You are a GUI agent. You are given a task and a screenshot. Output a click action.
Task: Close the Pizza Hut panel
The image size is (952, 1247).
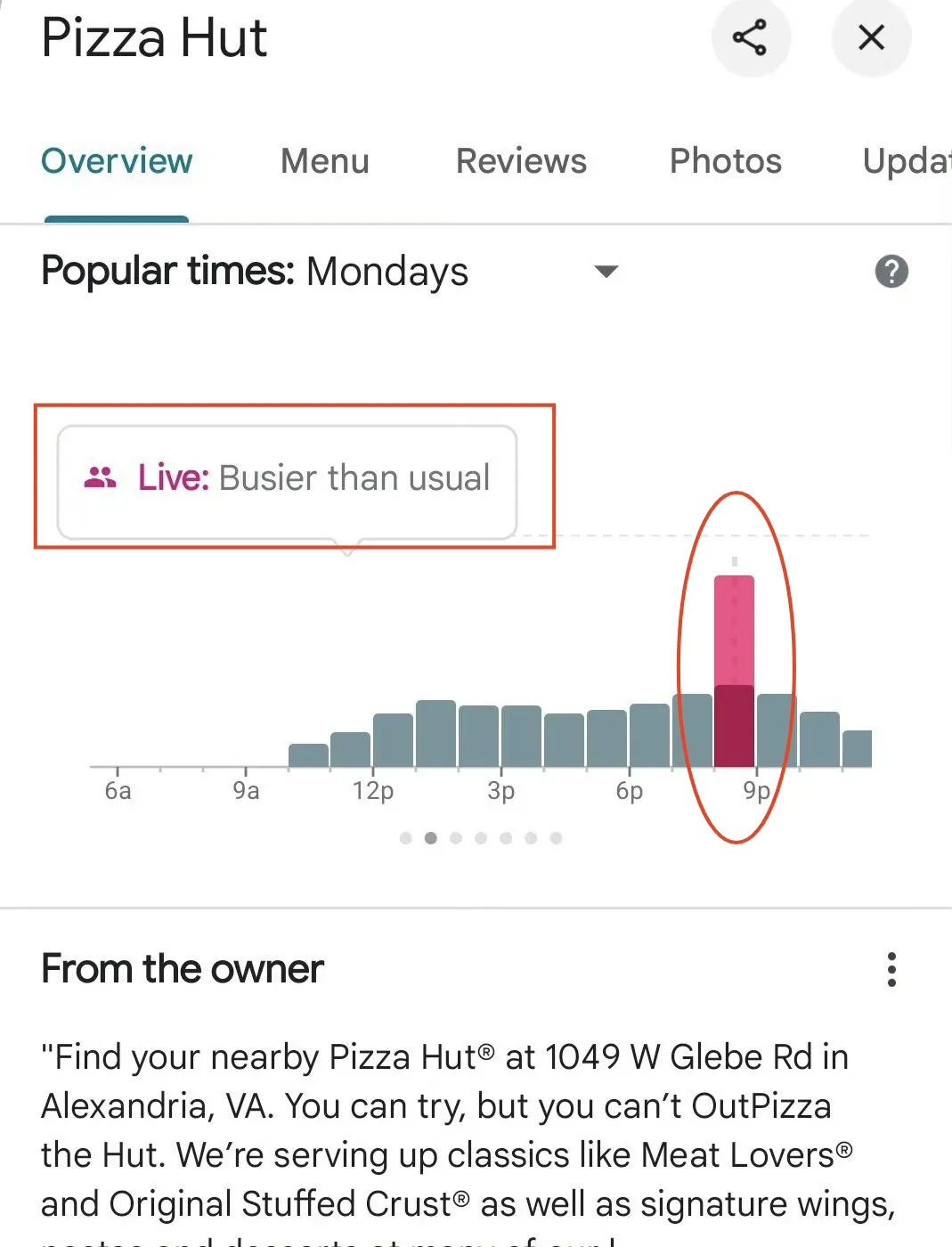870,37
